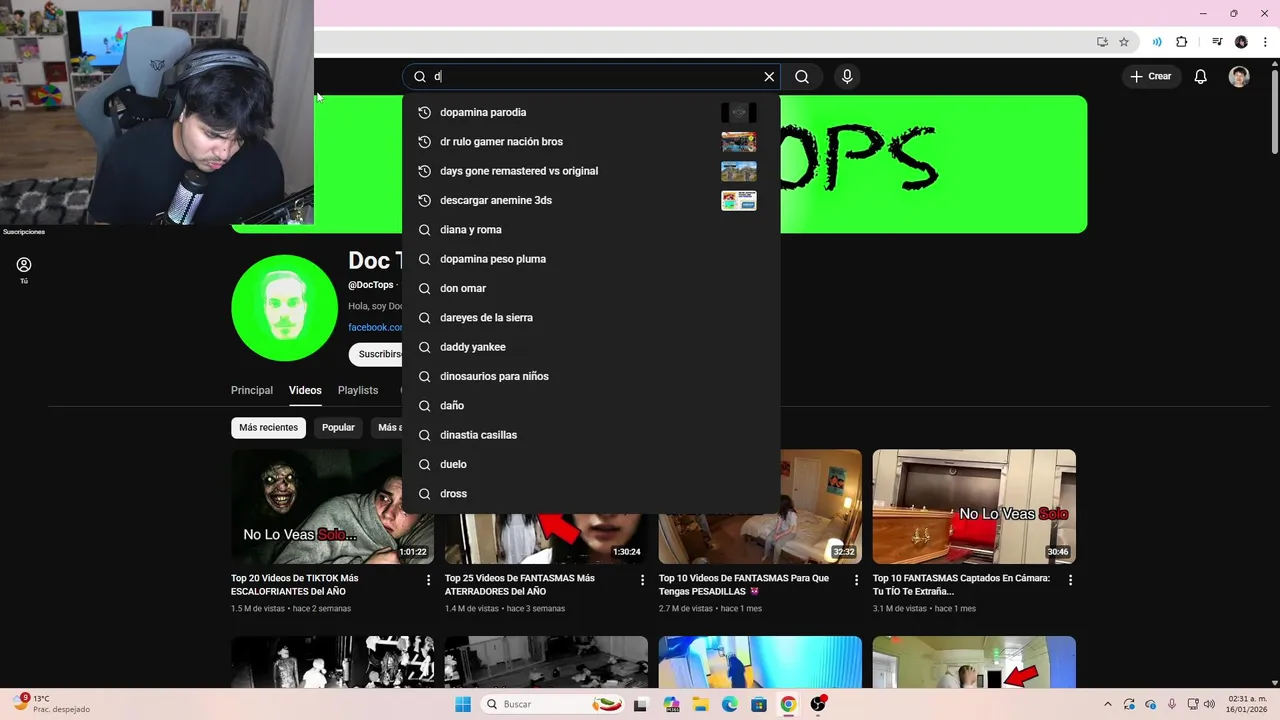Click the install app icon in address bar
Image resolution: width=1280 pixels, height=720 pixels.
coord(1102,42)
